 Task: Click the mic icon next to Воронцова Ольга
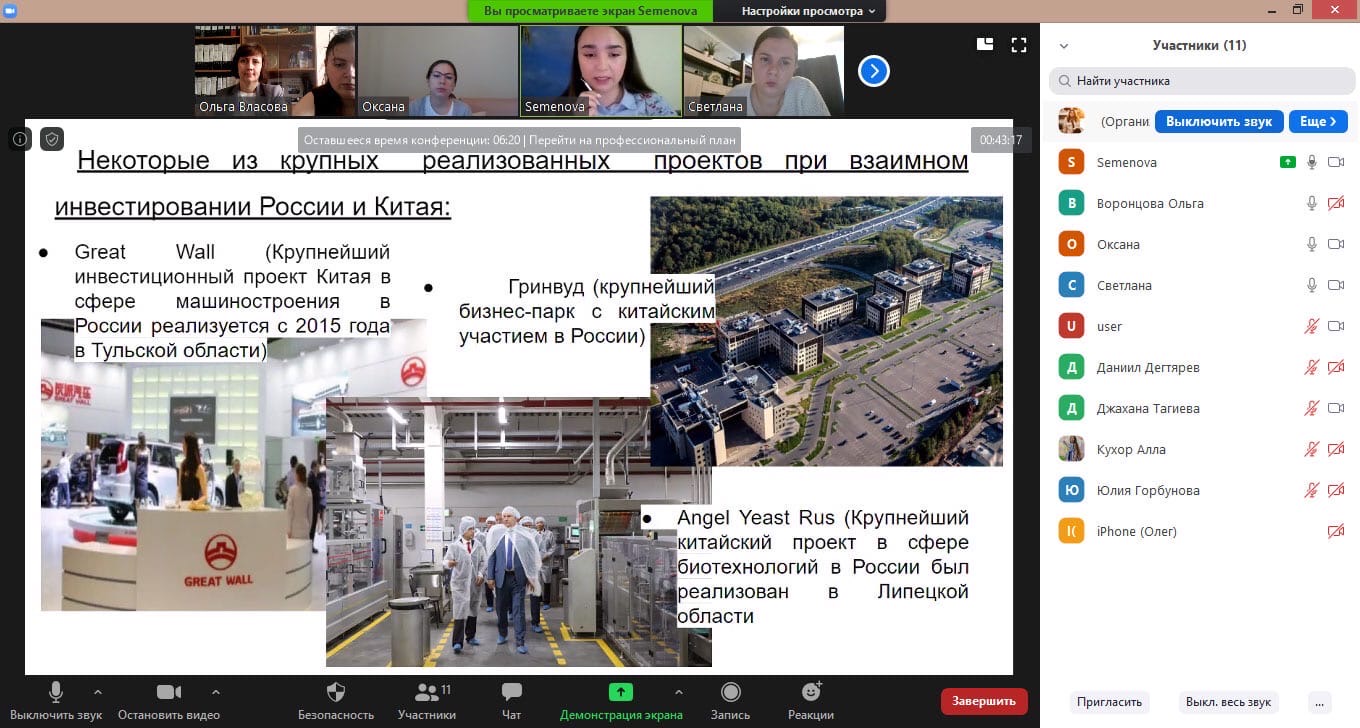[x=1312, y=203]
